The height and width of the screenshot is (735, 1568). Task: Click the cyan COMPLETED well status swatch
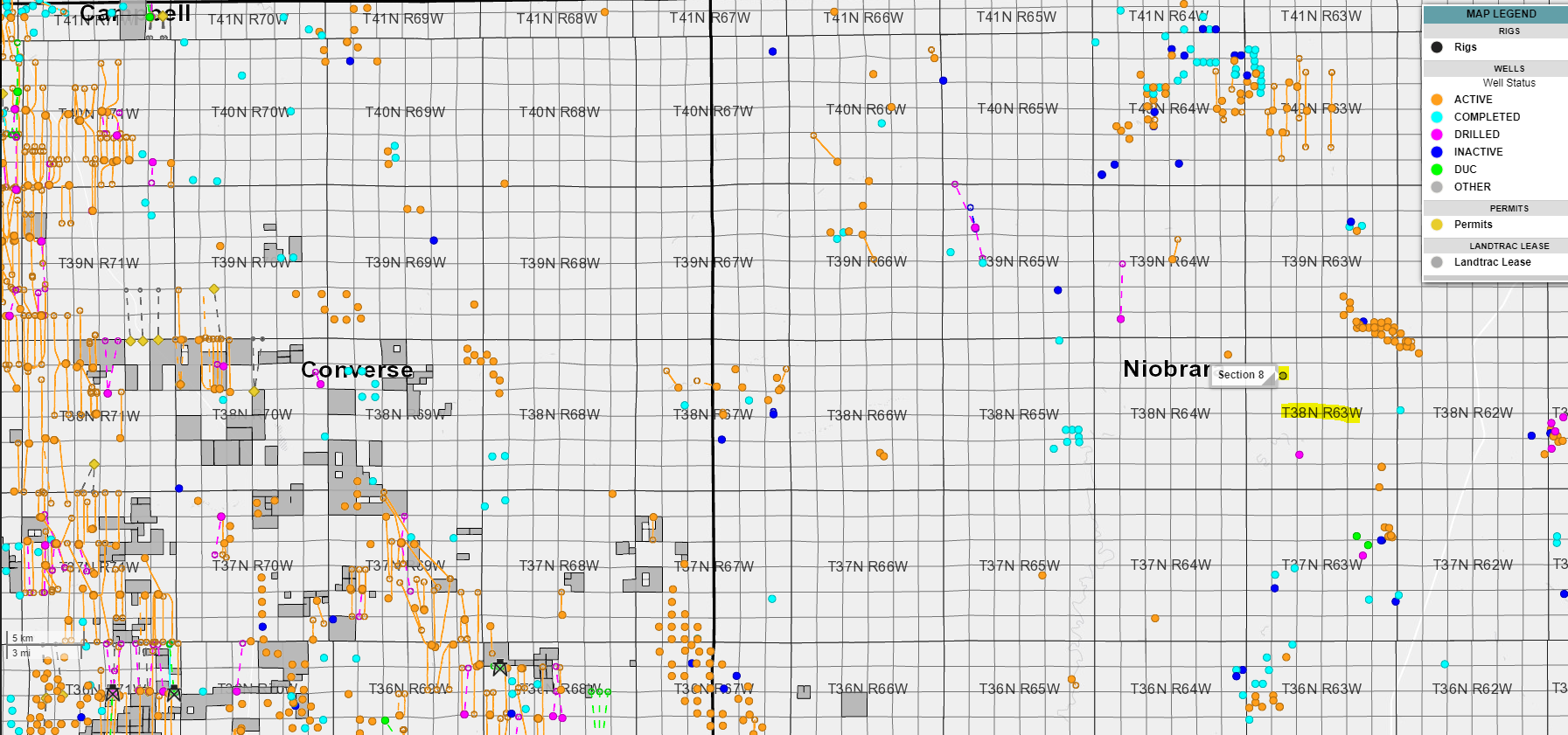point(1437,117)
